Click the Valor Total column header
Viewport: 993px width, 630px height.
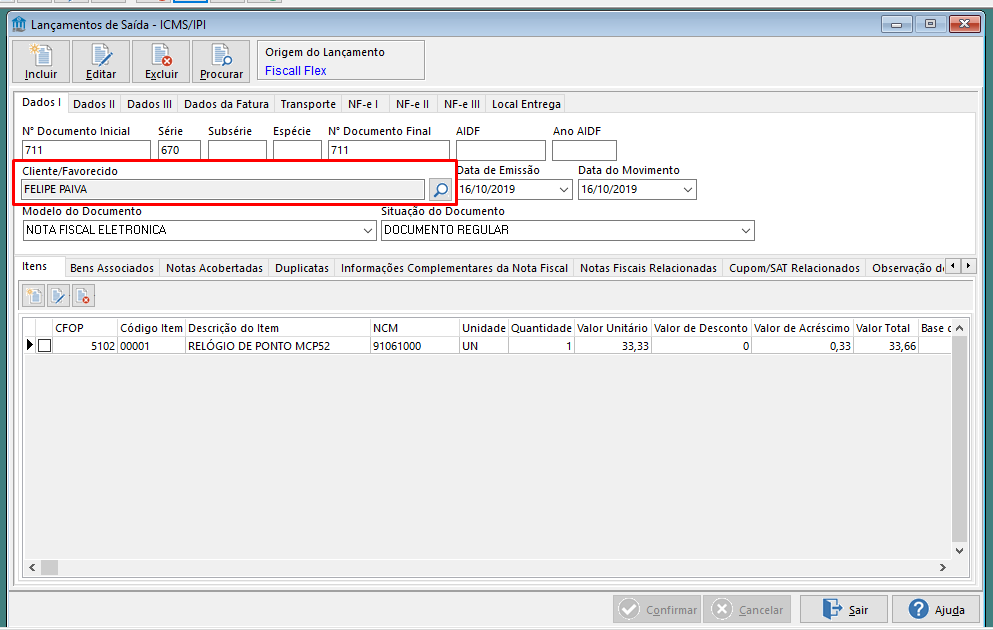(885, 328)
